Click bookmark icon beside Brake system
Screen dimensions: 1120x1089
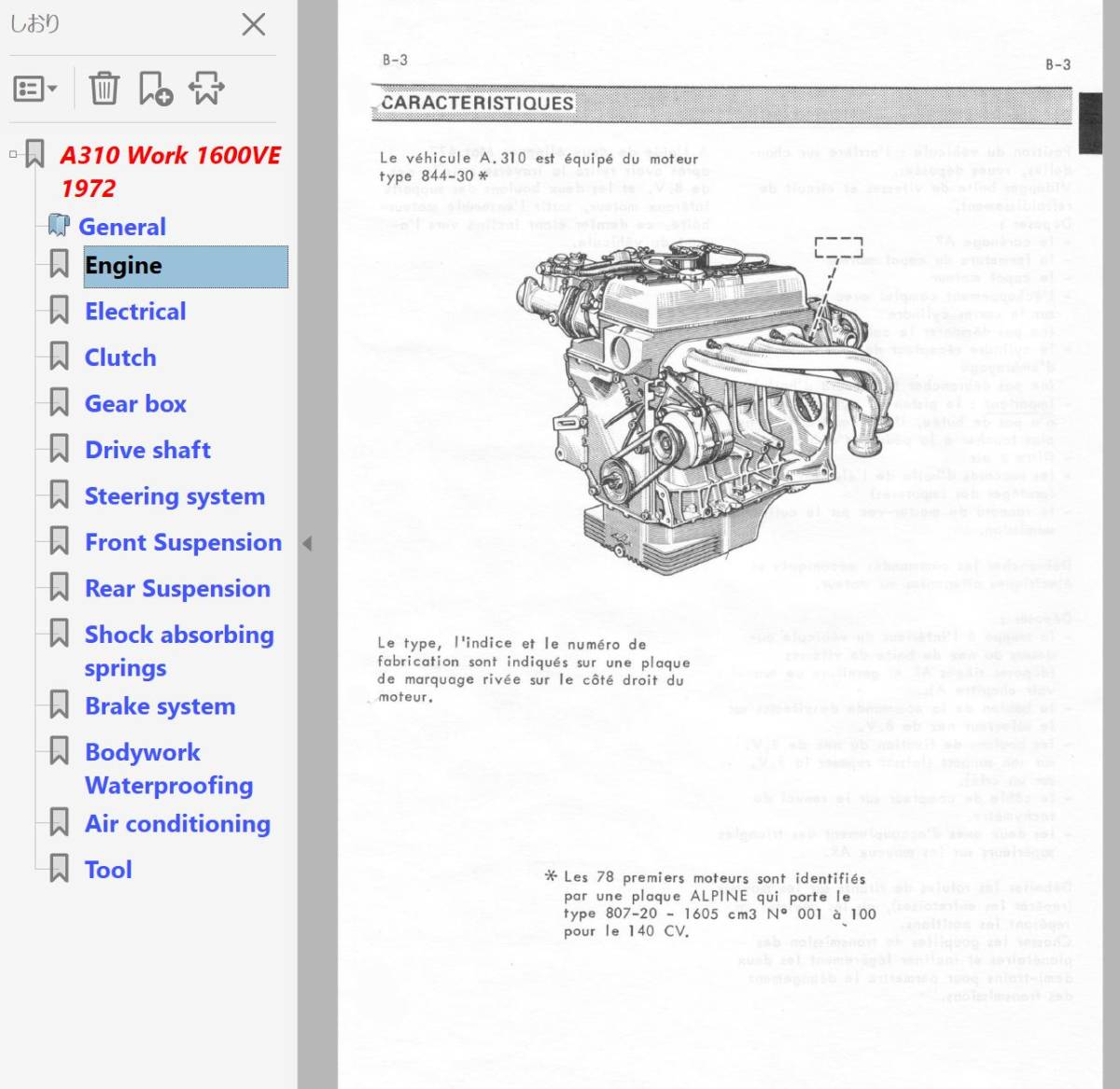[59, 705]
